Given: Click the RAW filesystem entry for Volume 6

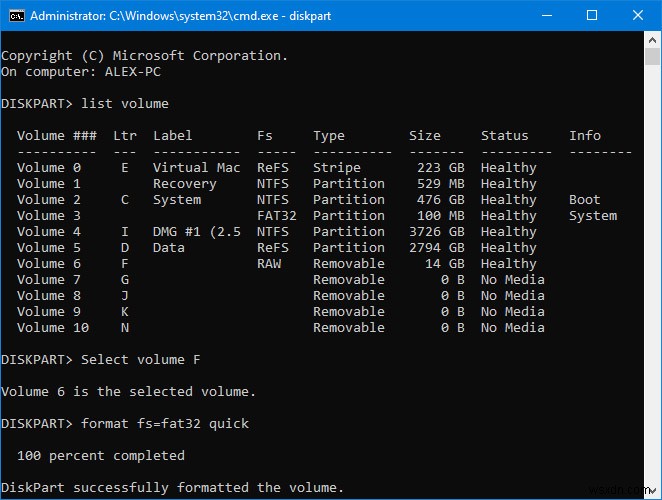Looking at the screenshot, I should tap(269, 264).
